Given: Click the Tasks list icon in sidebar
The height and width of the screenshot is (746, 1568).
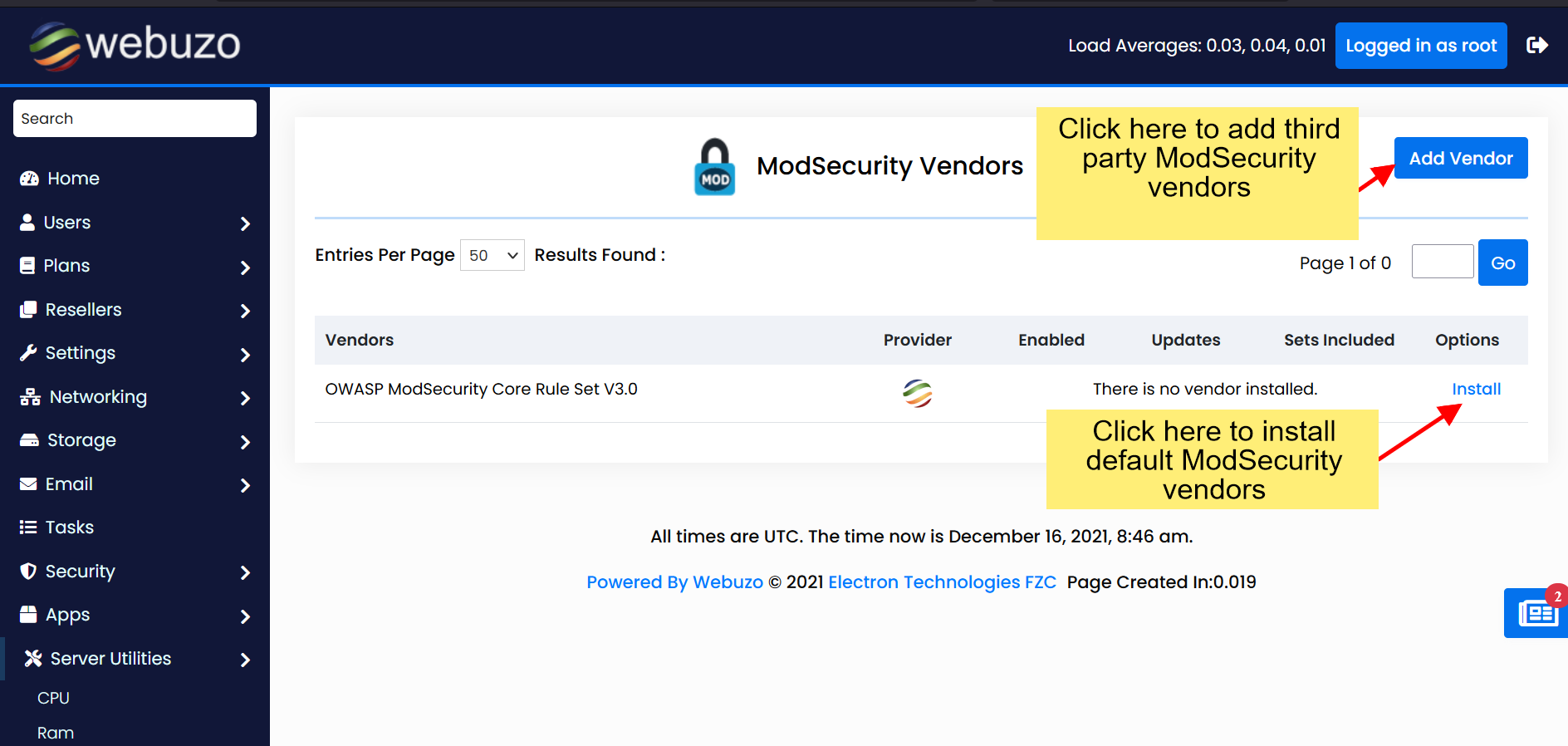Looking at the screenshot, I should (x=28, y=528).
